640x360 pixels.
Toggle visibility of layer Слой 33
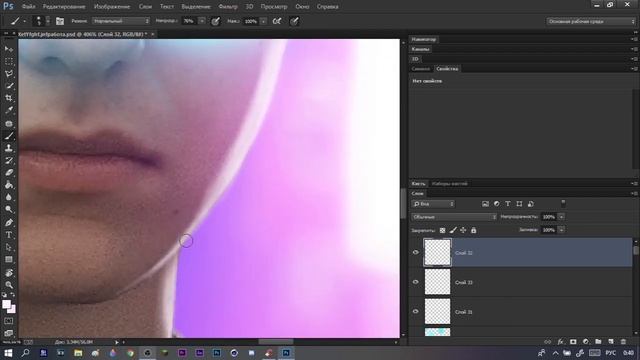[416, 282]
